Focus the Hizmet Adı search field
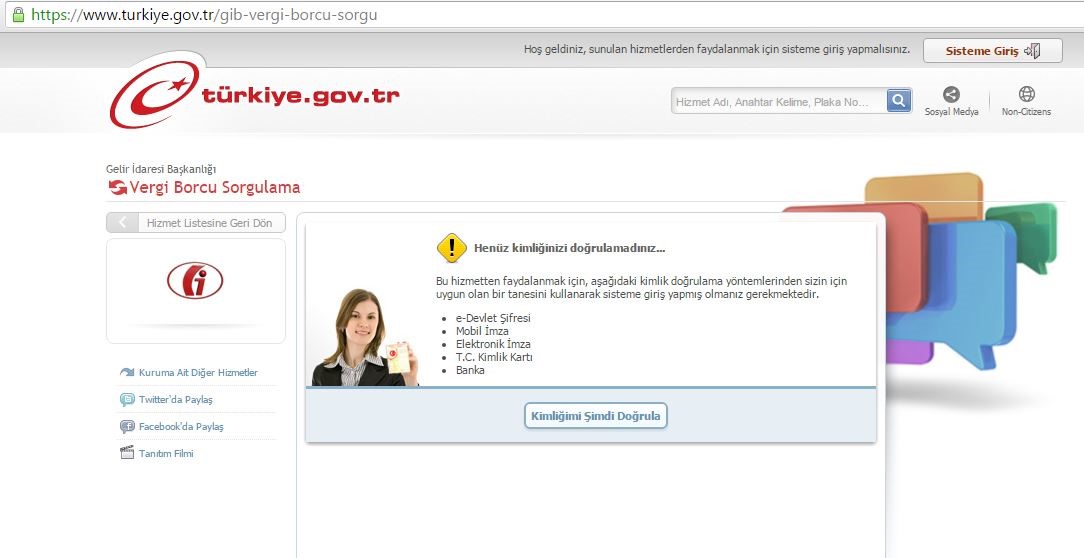Viewport: 1084px width, 558px height. 779,101
